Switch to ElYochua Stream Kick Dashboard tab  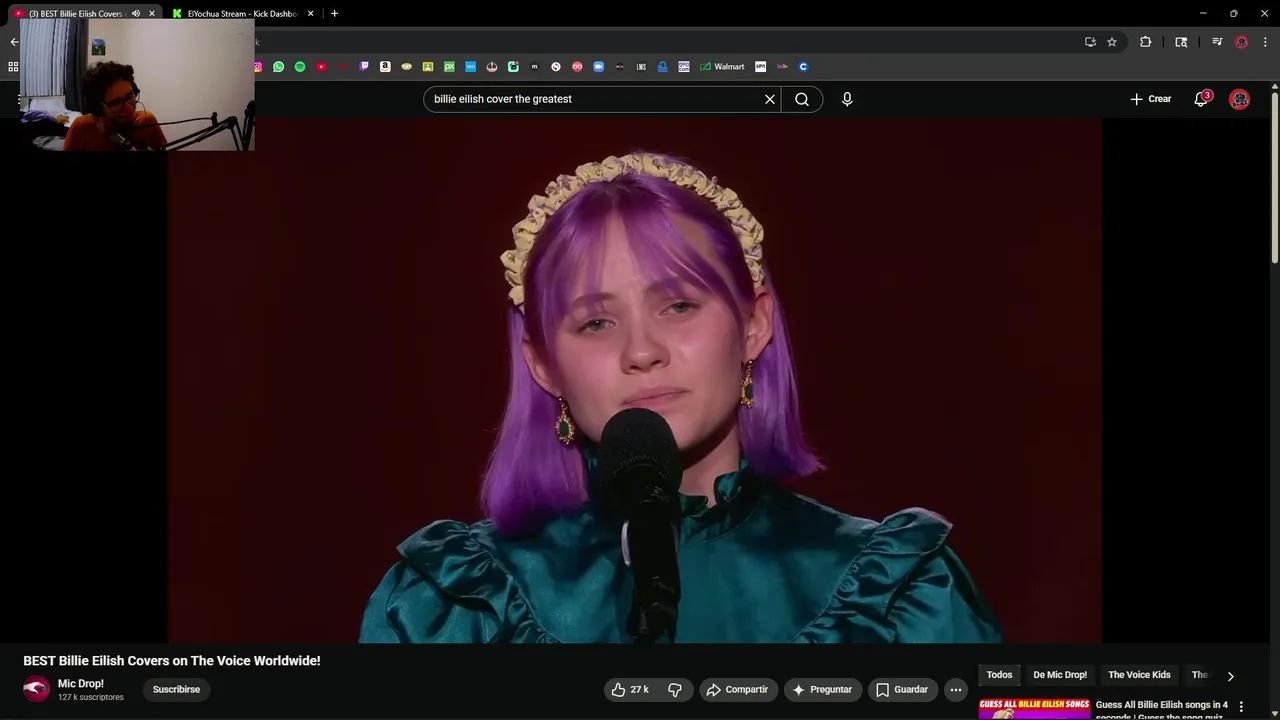click(x=243, y=14)
